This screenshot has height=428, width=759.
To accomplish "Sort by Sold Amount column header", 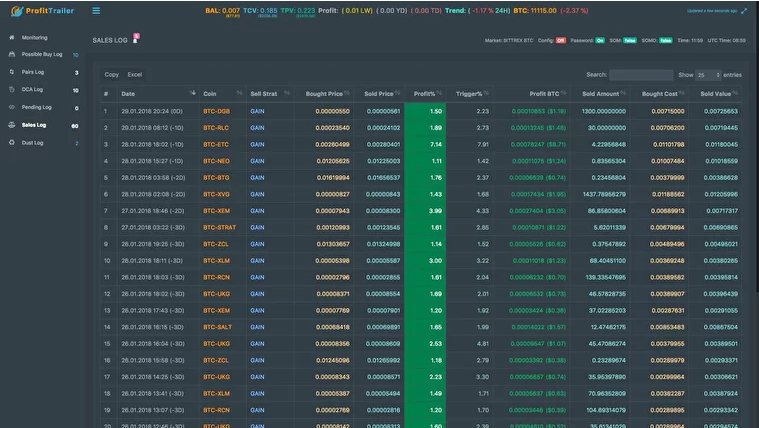I will (x=600, y=94).
